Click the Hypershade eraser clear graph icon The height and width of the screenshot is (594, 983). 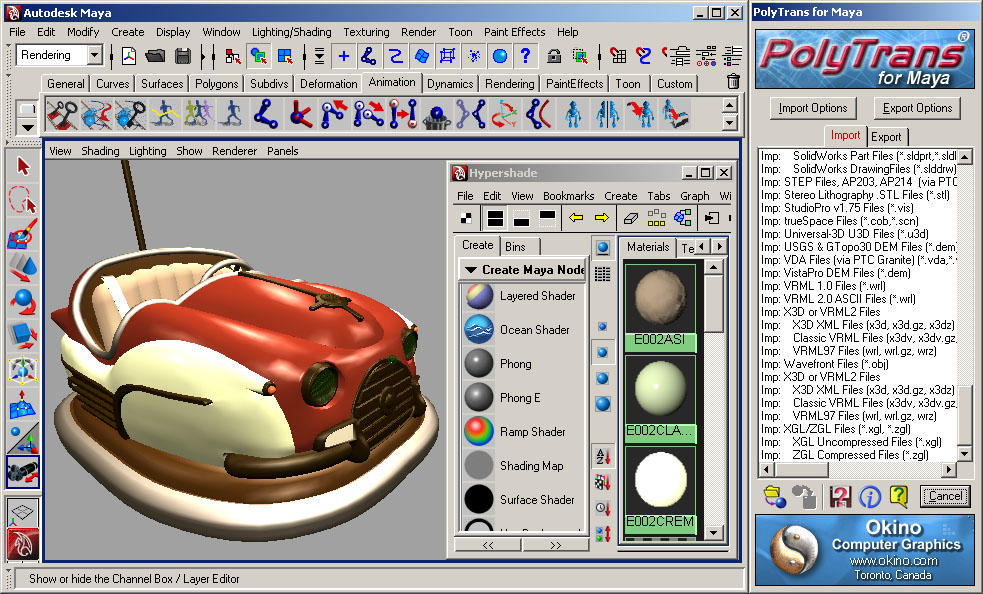point(630,218)
